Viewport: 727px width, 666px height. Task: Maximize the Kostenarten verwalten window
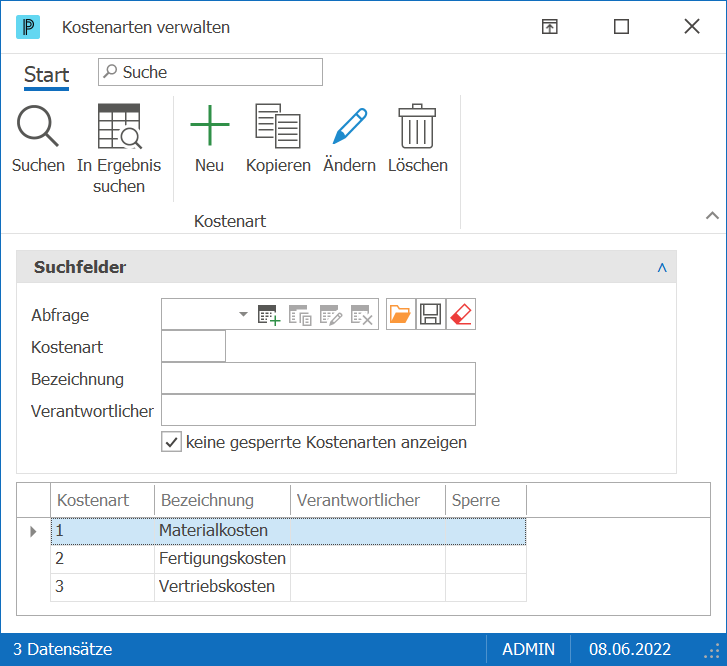[x=621, y=27]
